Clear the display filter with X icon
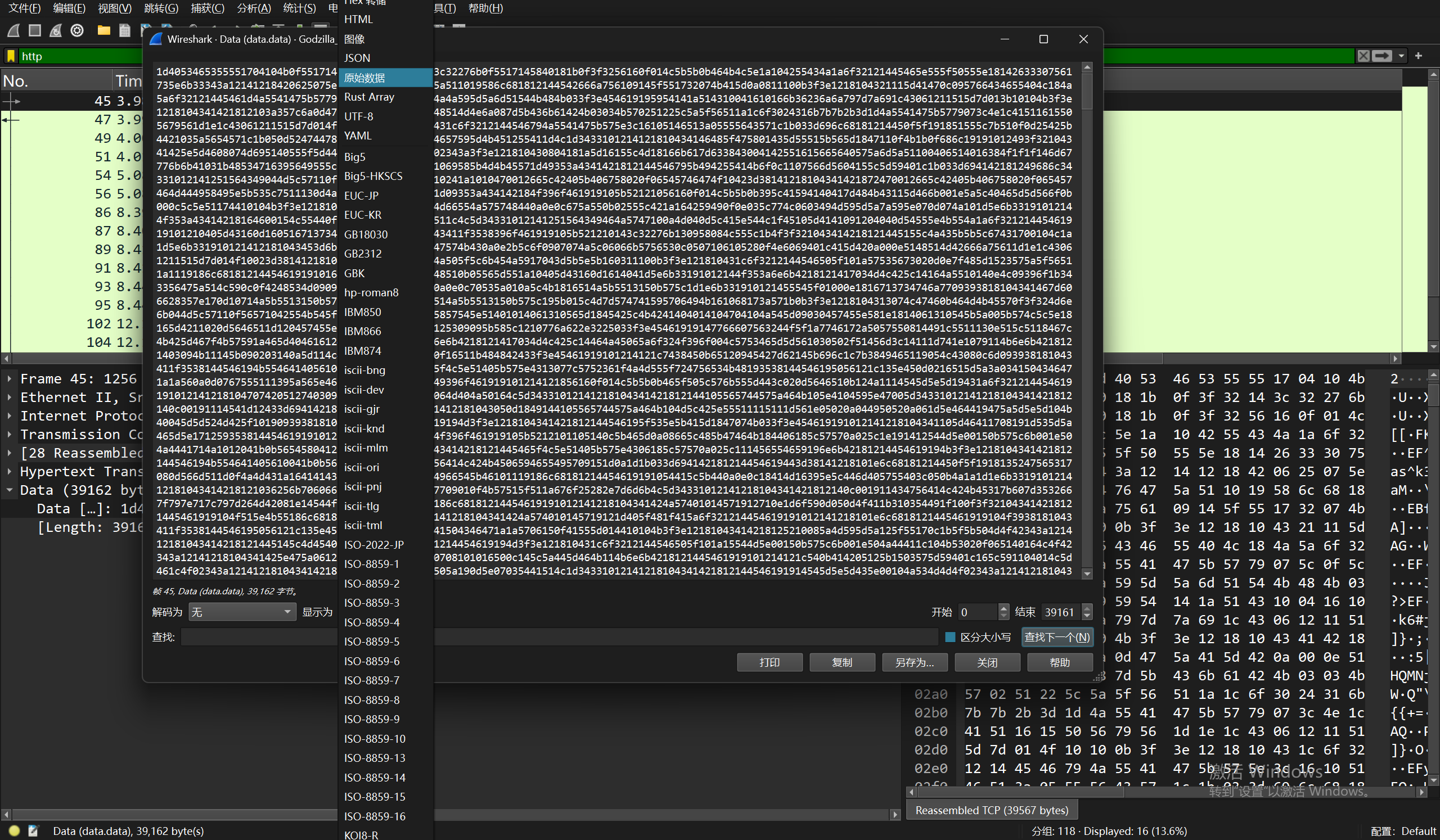This screenshot has height=840, width=1440. tap(1363, 56)
